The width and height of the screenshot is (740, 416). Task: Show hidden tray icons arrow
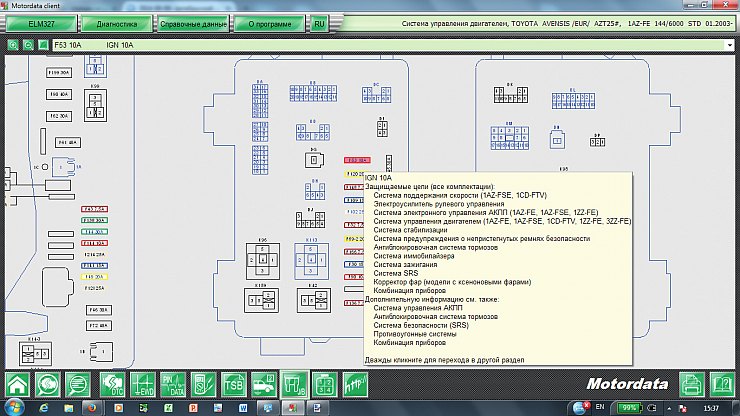pos(669,408)
